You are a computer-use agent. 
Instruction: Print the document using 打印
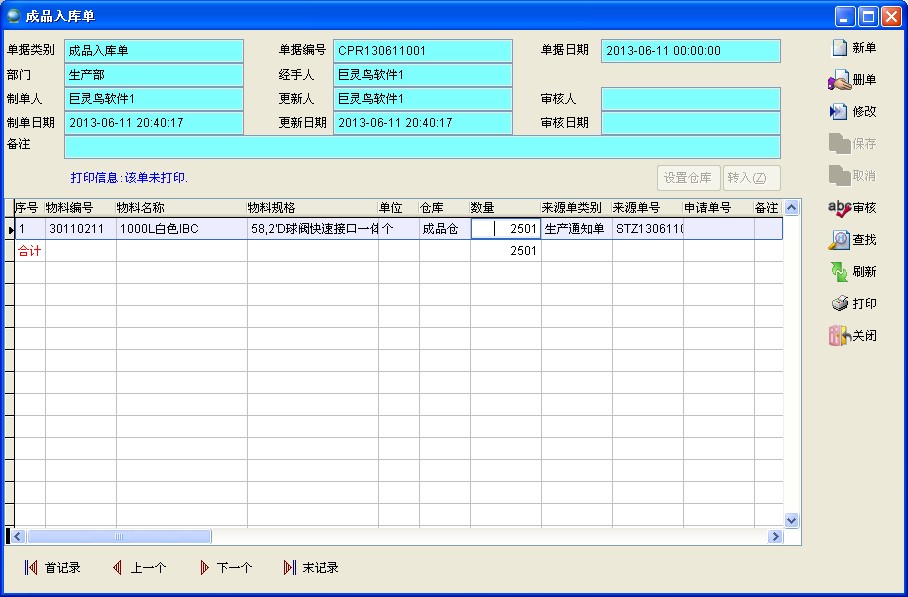click(840, 304)
